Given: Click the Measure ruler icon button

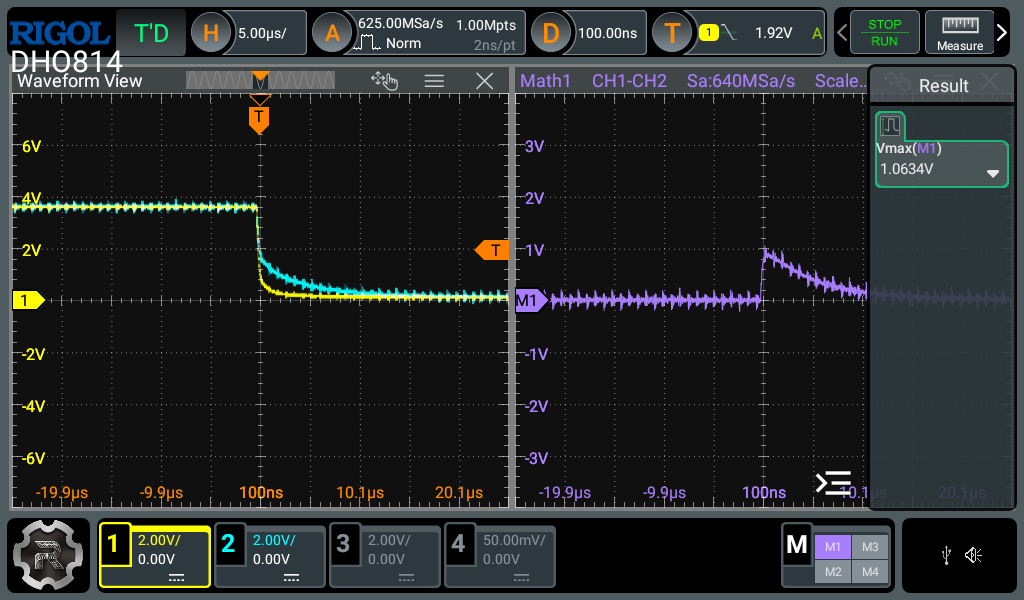Looking at the screenshot, I should coord(959,33).
